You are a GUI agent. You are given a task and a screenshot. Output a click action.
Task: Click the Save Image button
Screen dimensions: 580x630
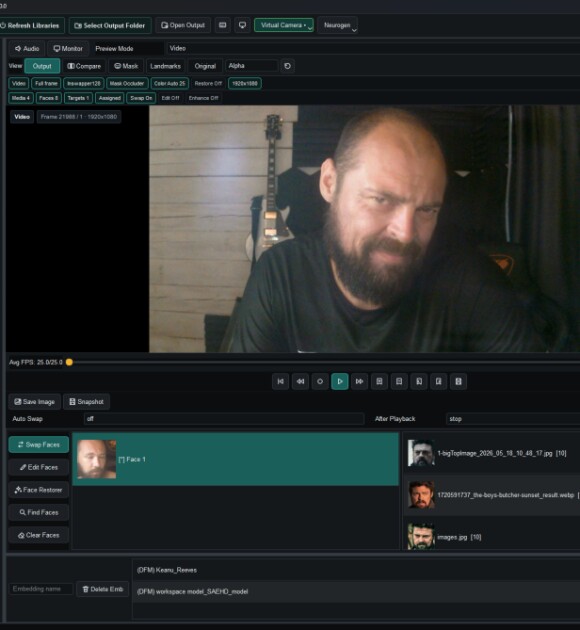(x=35, y=402)
